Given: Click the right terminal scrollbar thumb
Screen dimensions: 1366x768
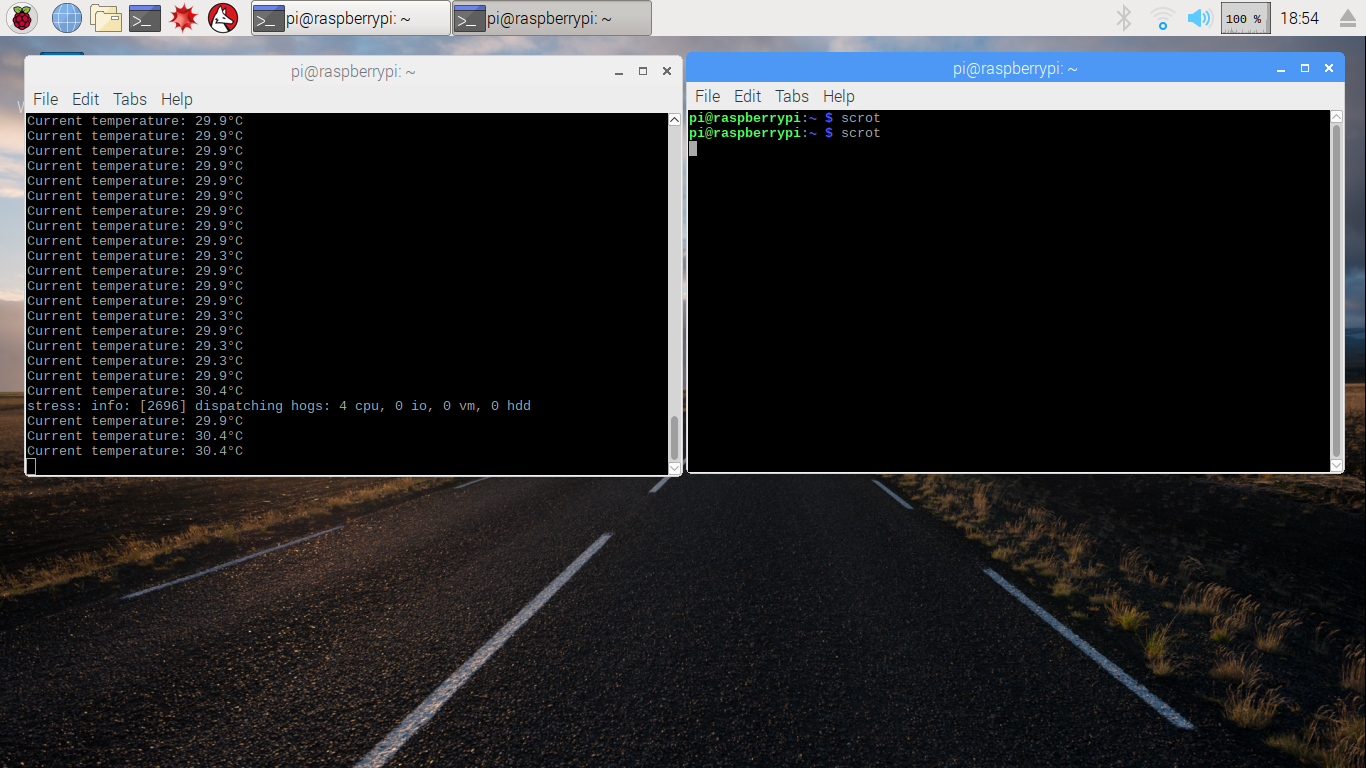Looking at the screenshot, I should pos(1337,291).
